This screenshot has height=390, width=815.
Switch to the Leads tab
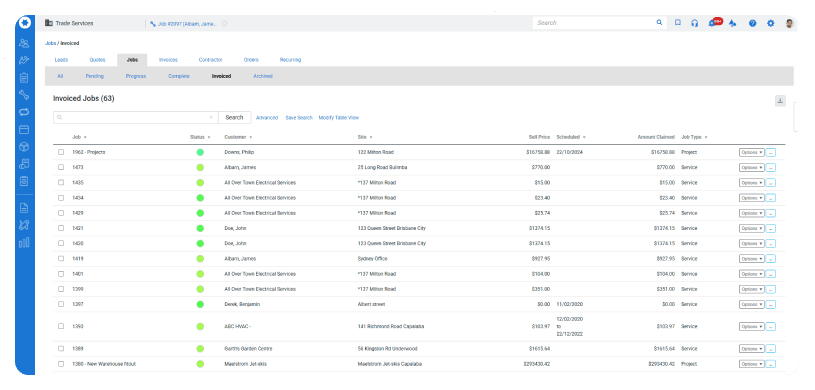click(x=61, y=60)
